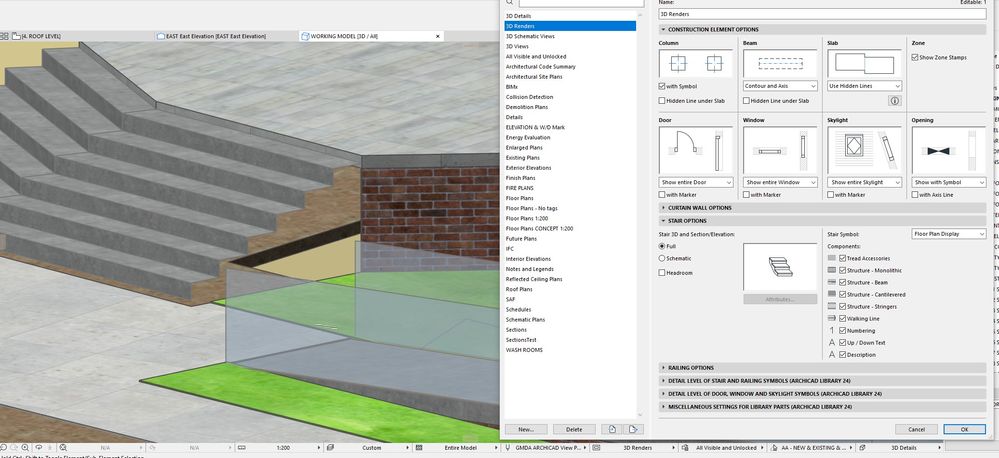Click the tab overview grid icon
999x458 pixels.
[x=5, y=36]
